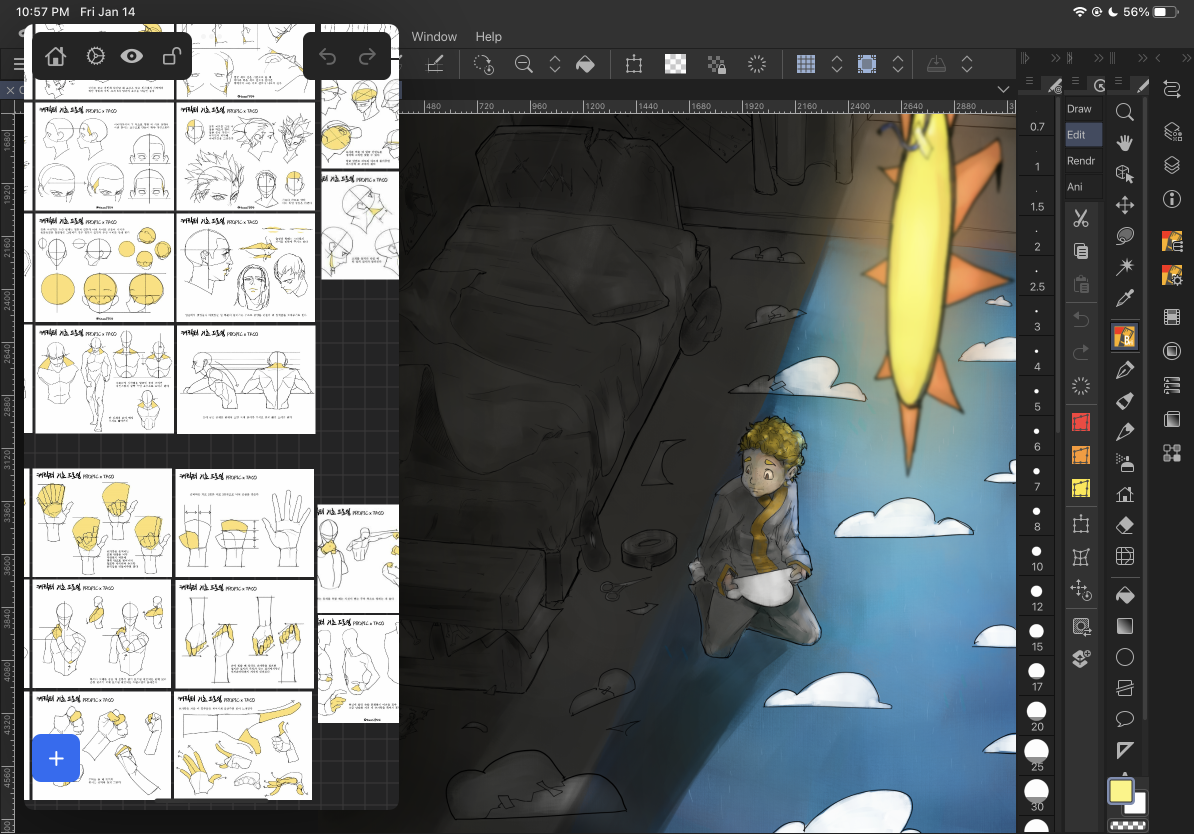Collapse the panel using the down chevron near ruler
1194x834 pixels.
tap(1003, 89)
